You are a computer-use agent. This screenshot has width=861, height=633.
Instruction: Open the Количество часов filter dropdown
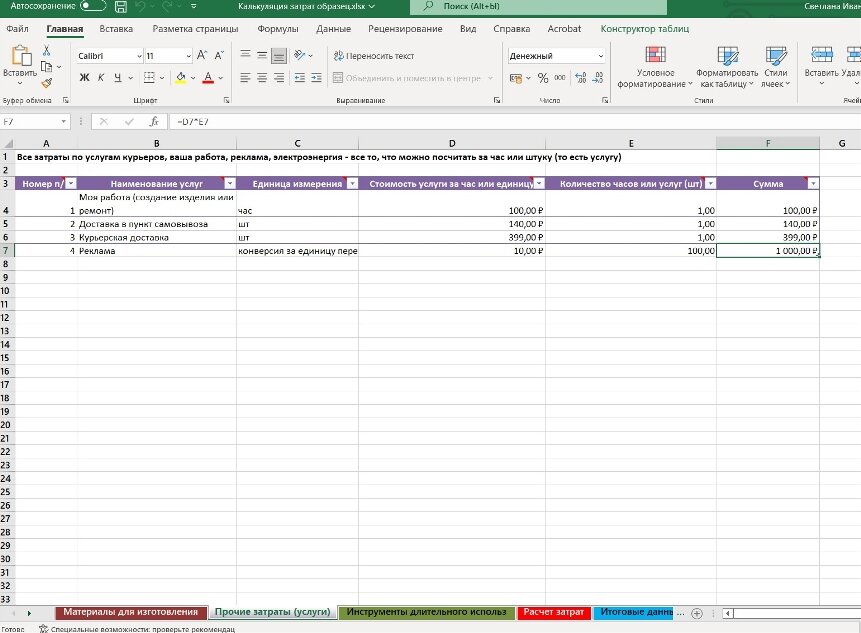coord(711,184)
